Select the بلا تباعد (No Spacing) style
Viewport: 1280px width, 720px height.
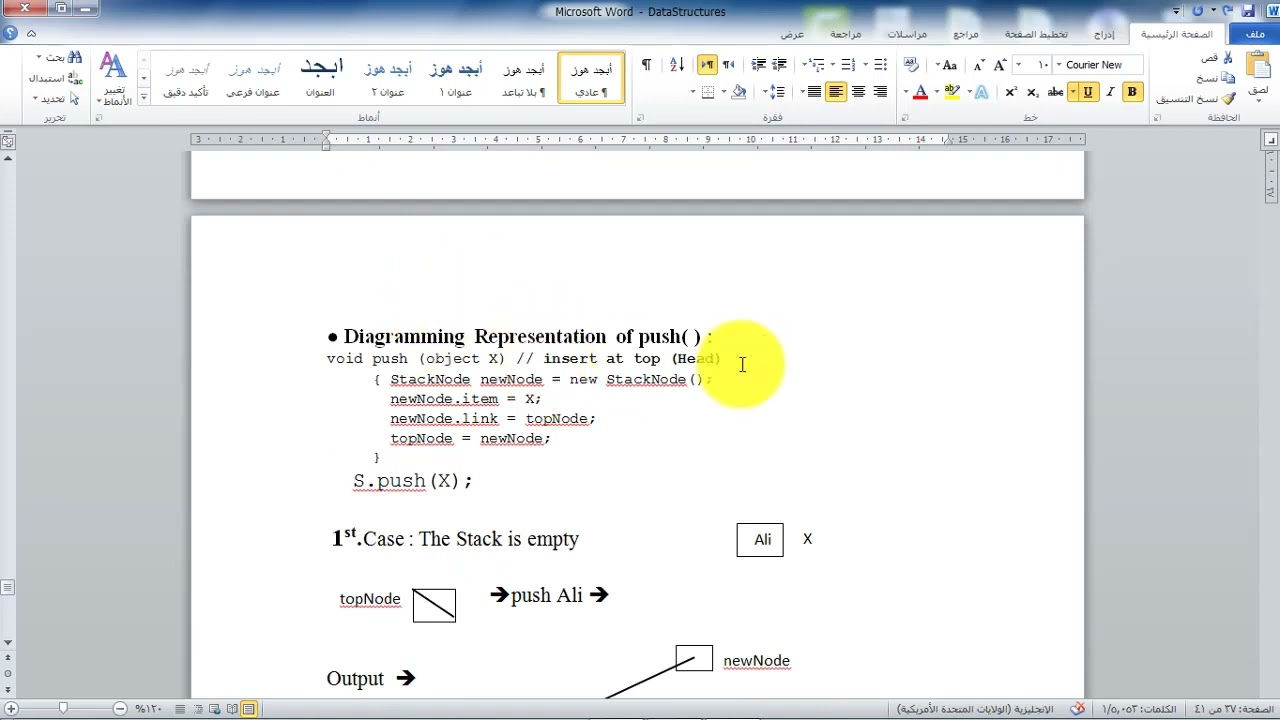point(524,78)
